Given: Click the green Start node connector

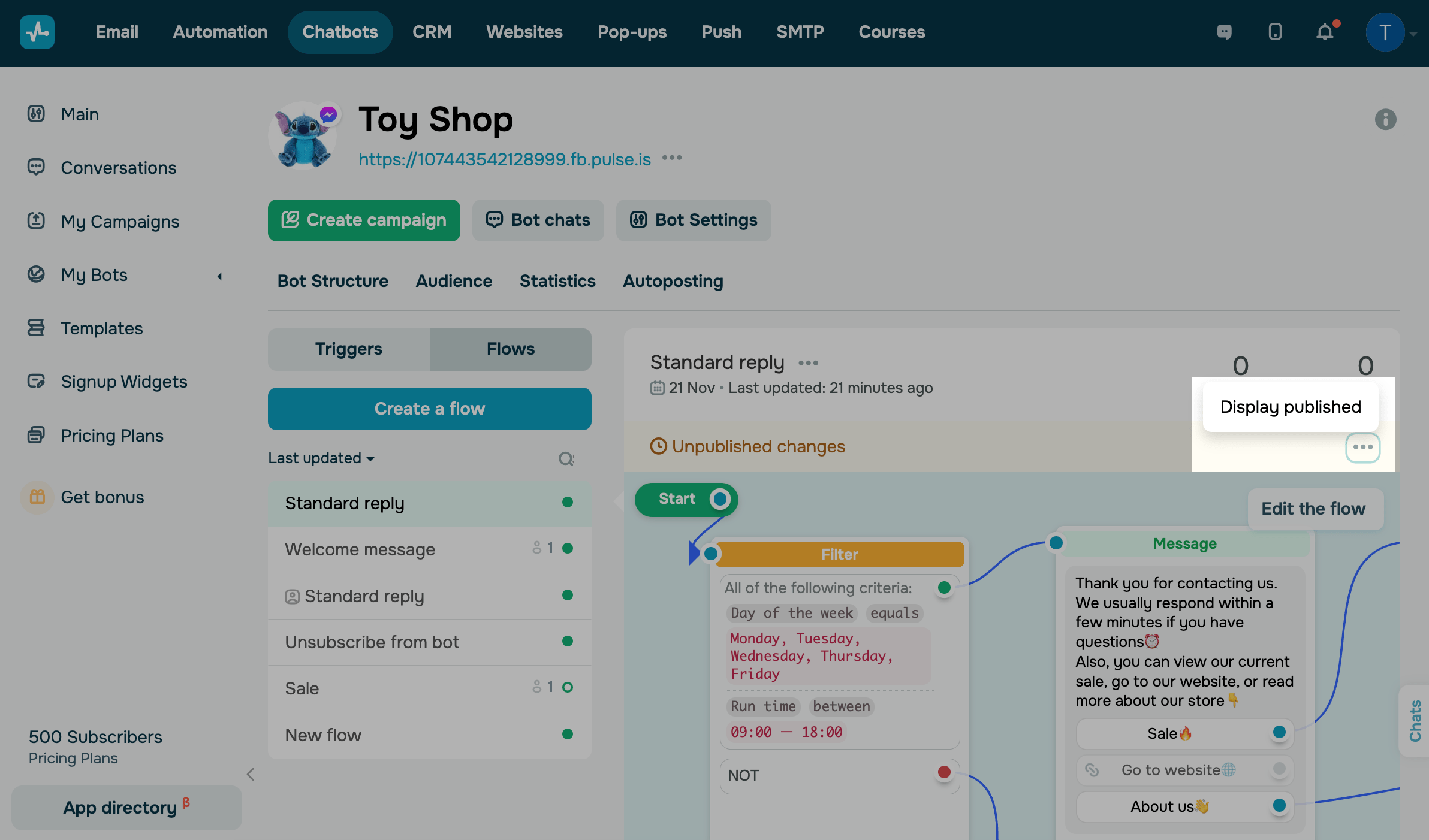Looking at the screenshot, I should pos(720,499).
